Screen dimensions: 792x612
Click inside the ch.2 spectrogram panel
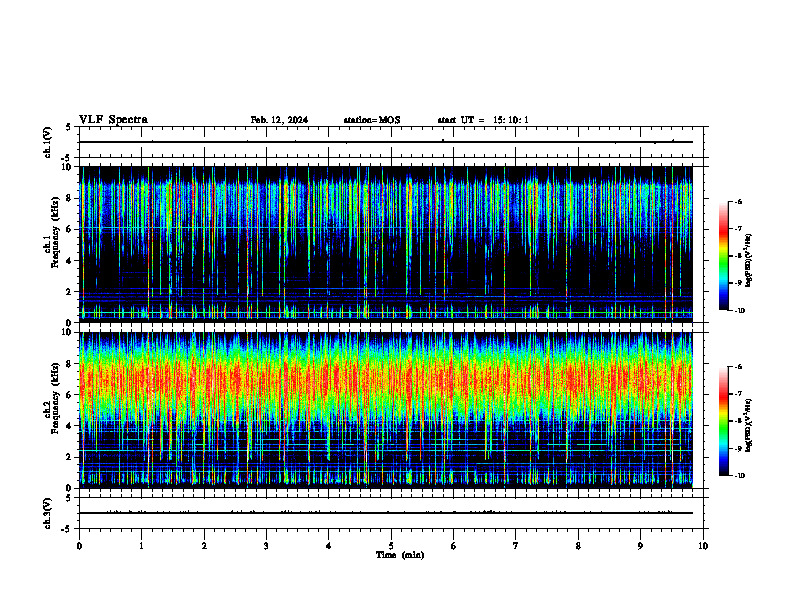pos(386,410)
